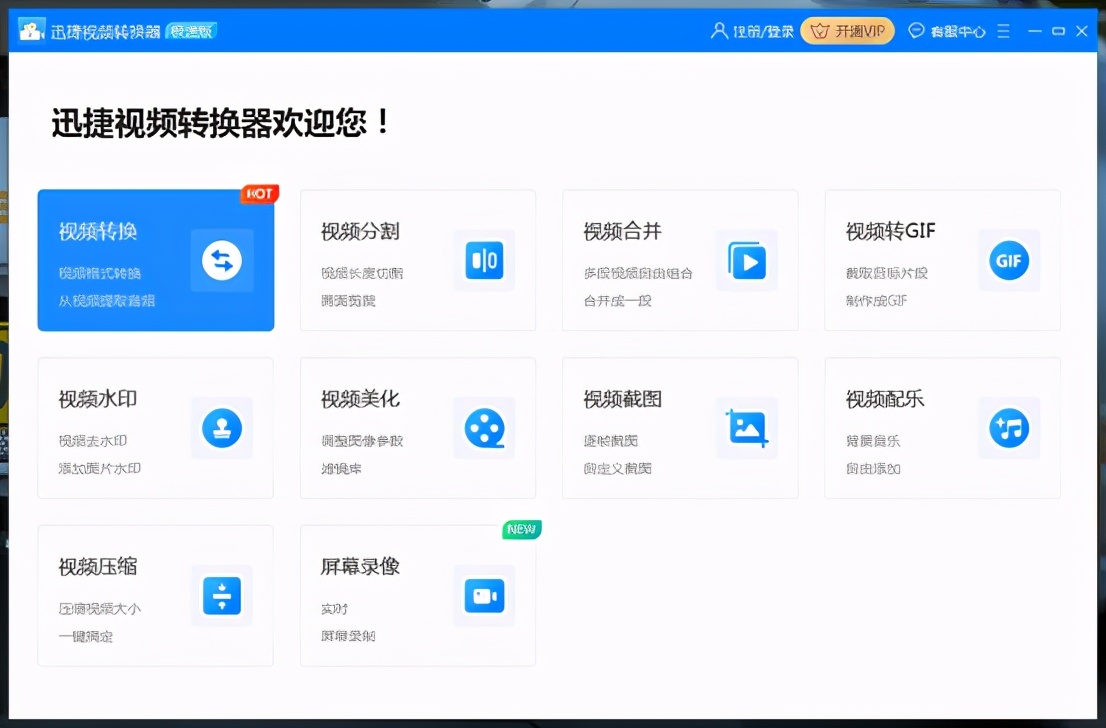Maximize the converter window

1058,31
